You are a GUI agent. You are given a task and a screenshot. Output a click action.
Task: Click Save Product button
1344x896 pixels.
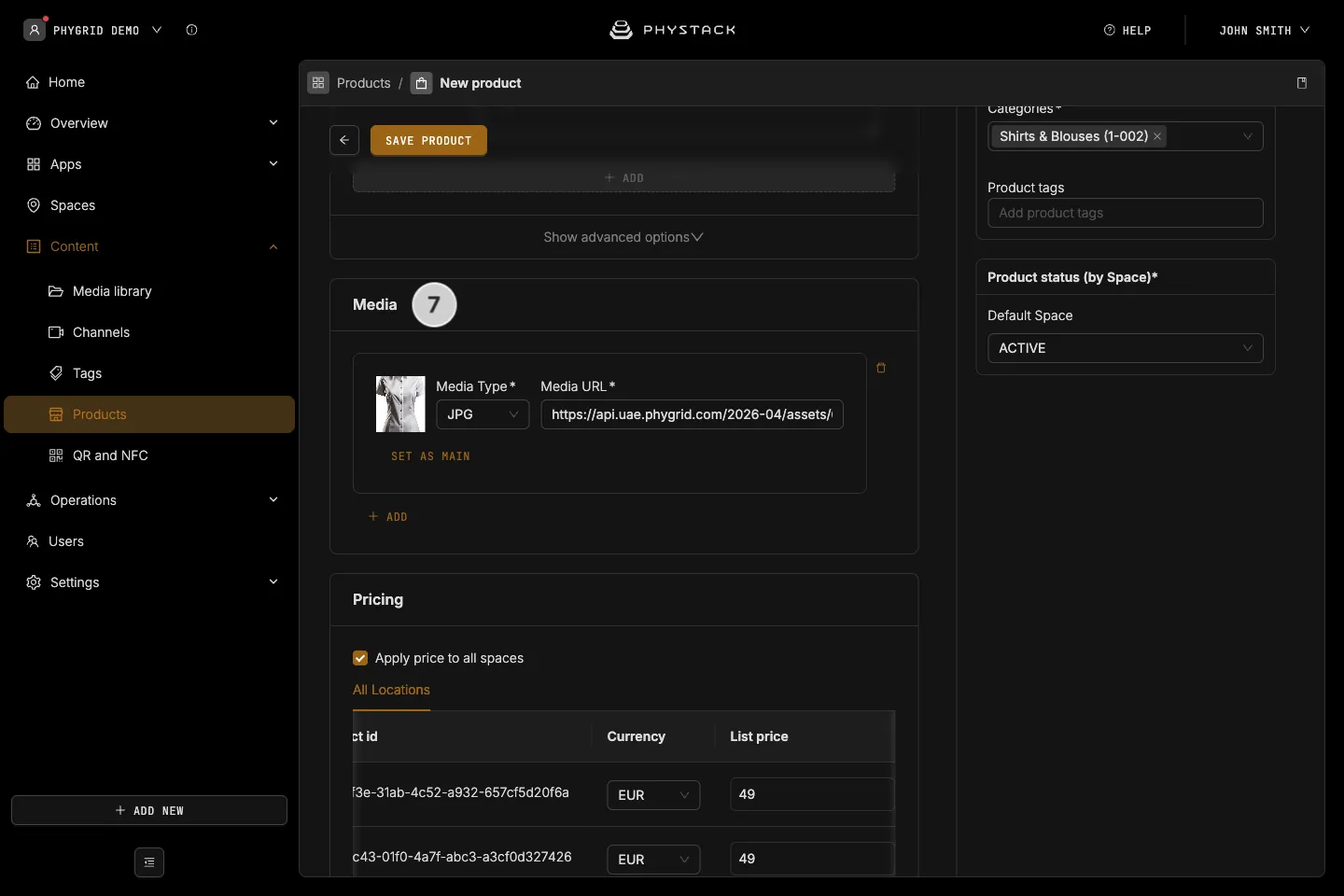[428, 140]
